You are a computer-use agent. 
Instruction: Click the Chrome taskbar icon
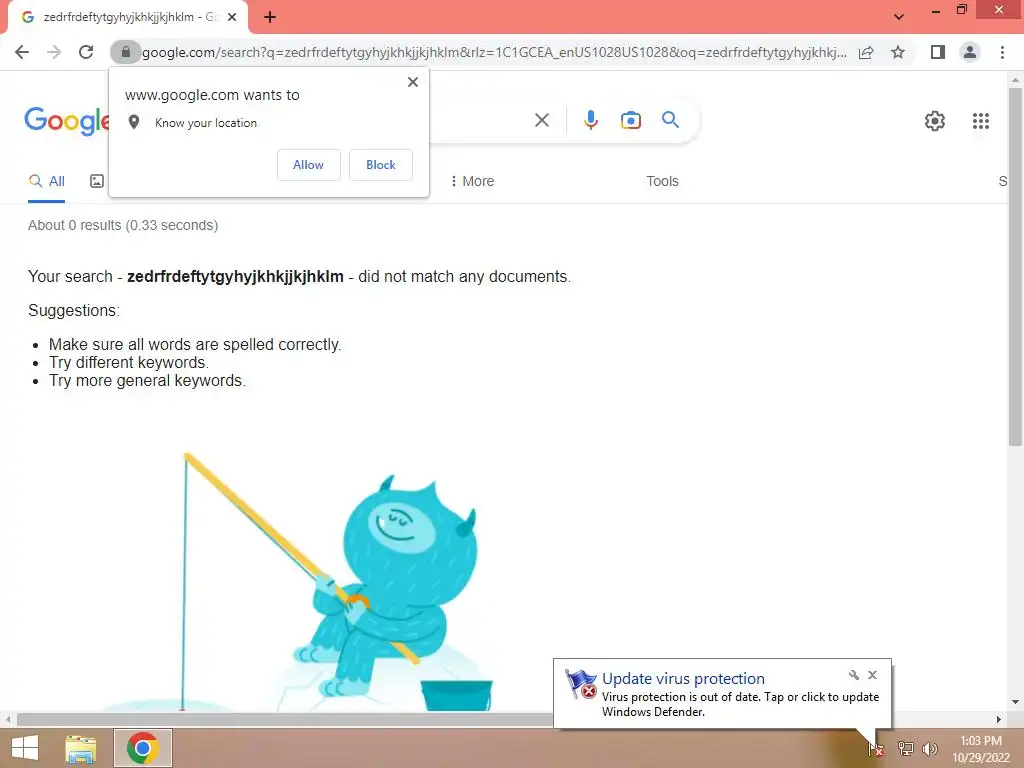point(143,748)
